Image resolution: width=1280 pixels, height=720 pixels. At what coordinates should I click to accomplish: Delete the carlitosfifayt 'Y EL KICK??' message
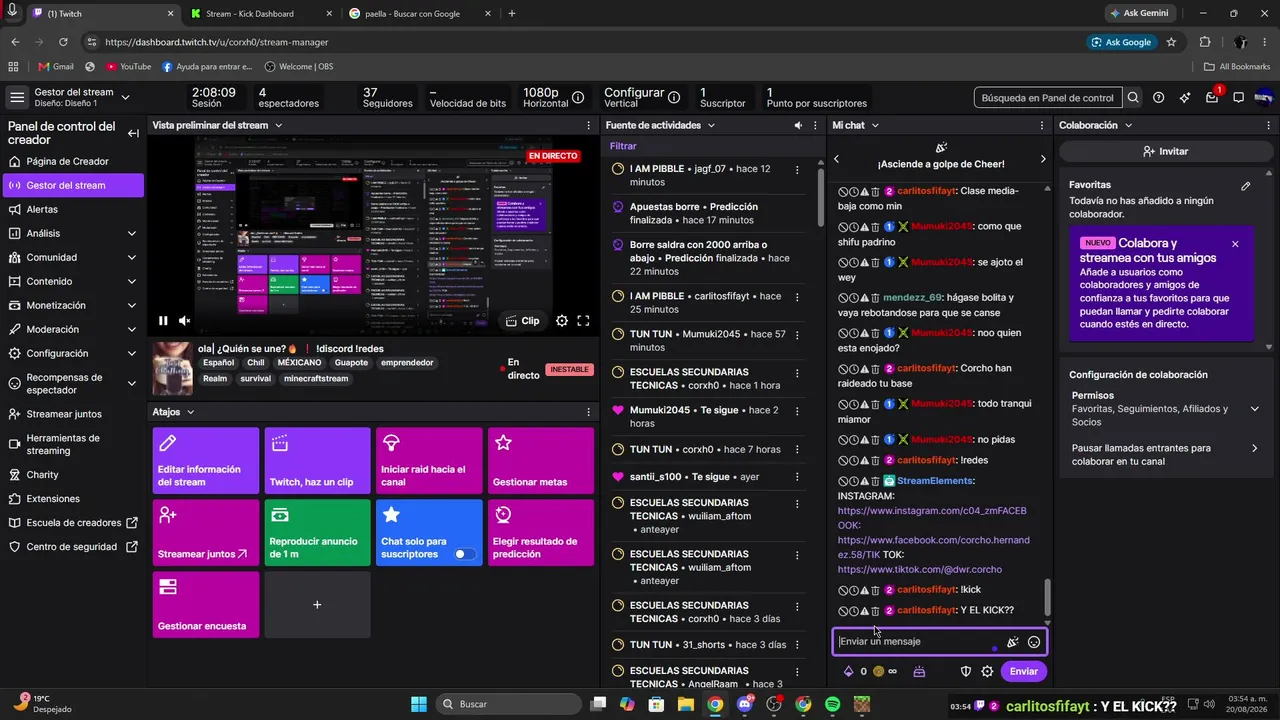click(x=875, y=610)
